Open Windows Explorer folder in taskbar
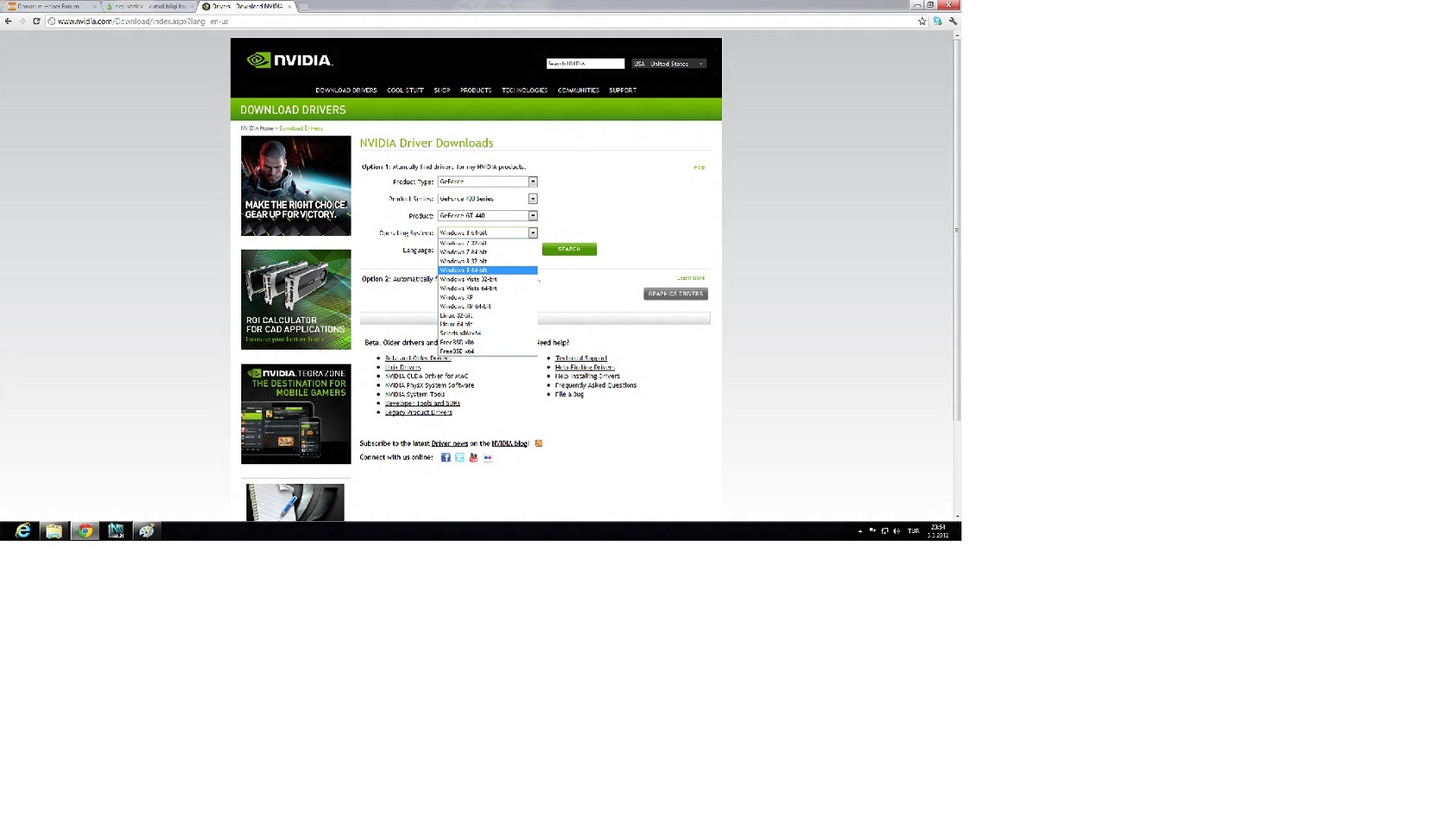This screenshot has width=1456, height=819. 54,531
